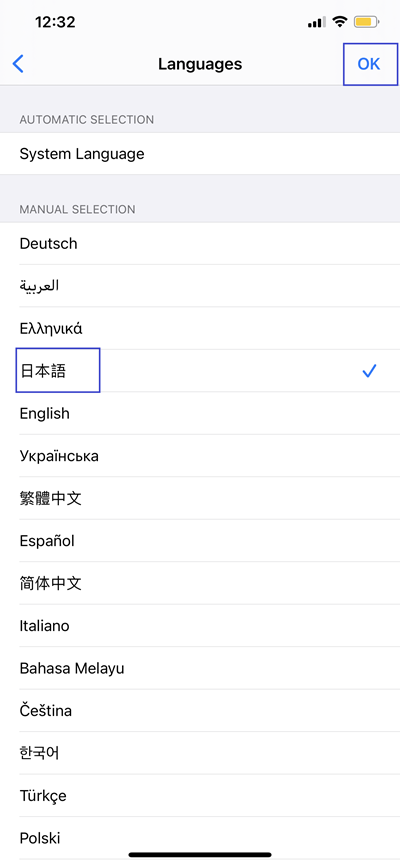
Task: Tap the back chevron icon
Action: [x=18, y=64]
